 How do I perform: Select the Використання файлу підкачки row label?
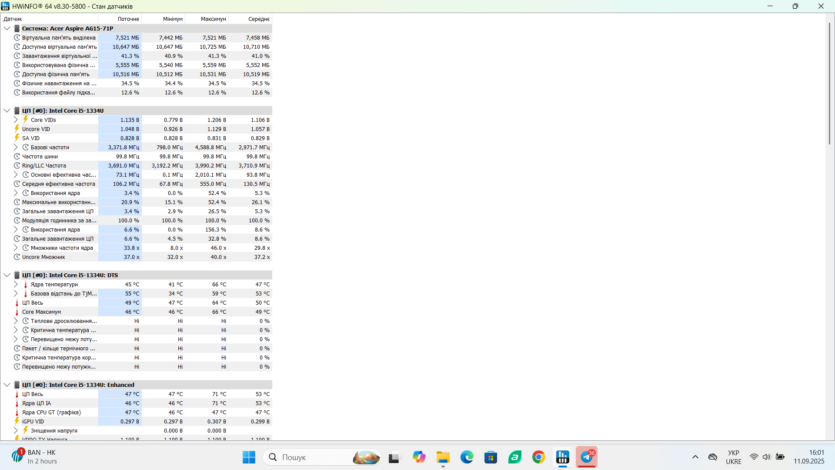pos(59,93)
